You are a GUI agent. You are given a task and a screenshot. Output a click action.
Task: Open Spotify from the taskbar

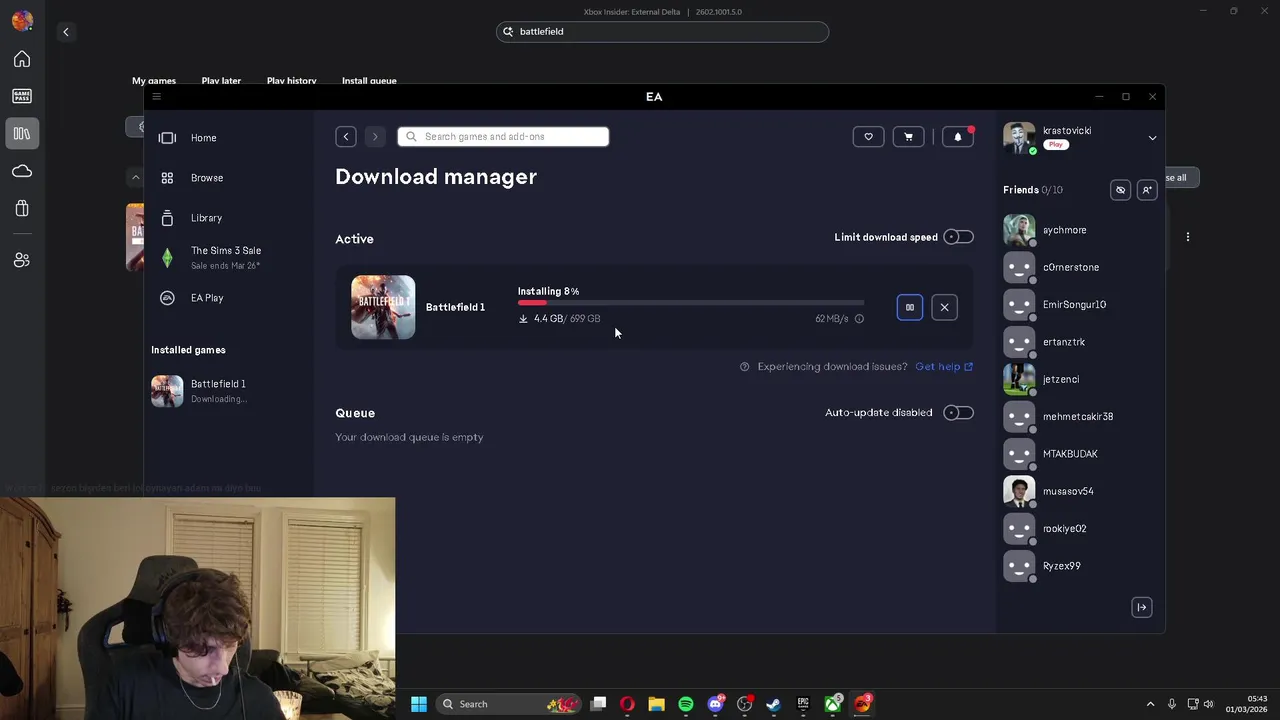point(686,704)
